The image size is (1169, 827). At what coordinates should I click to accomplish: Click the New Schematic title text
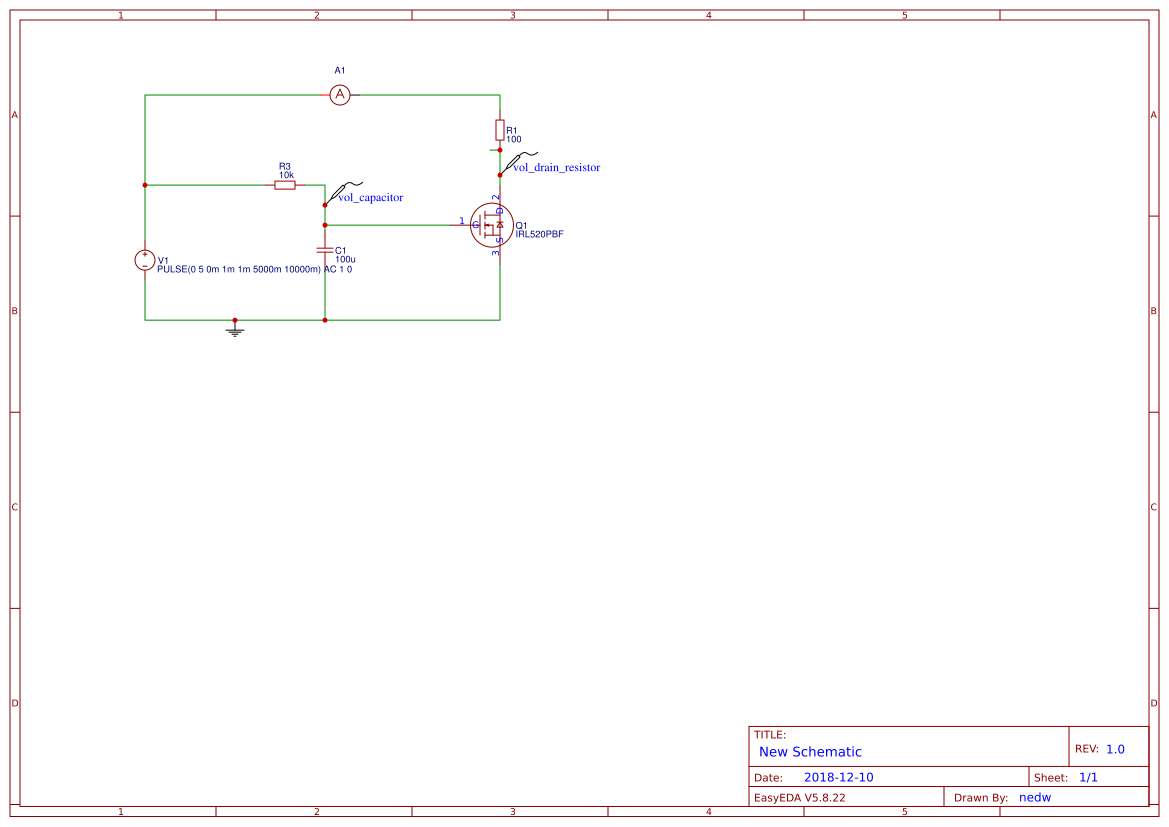[x=810, y=752]
